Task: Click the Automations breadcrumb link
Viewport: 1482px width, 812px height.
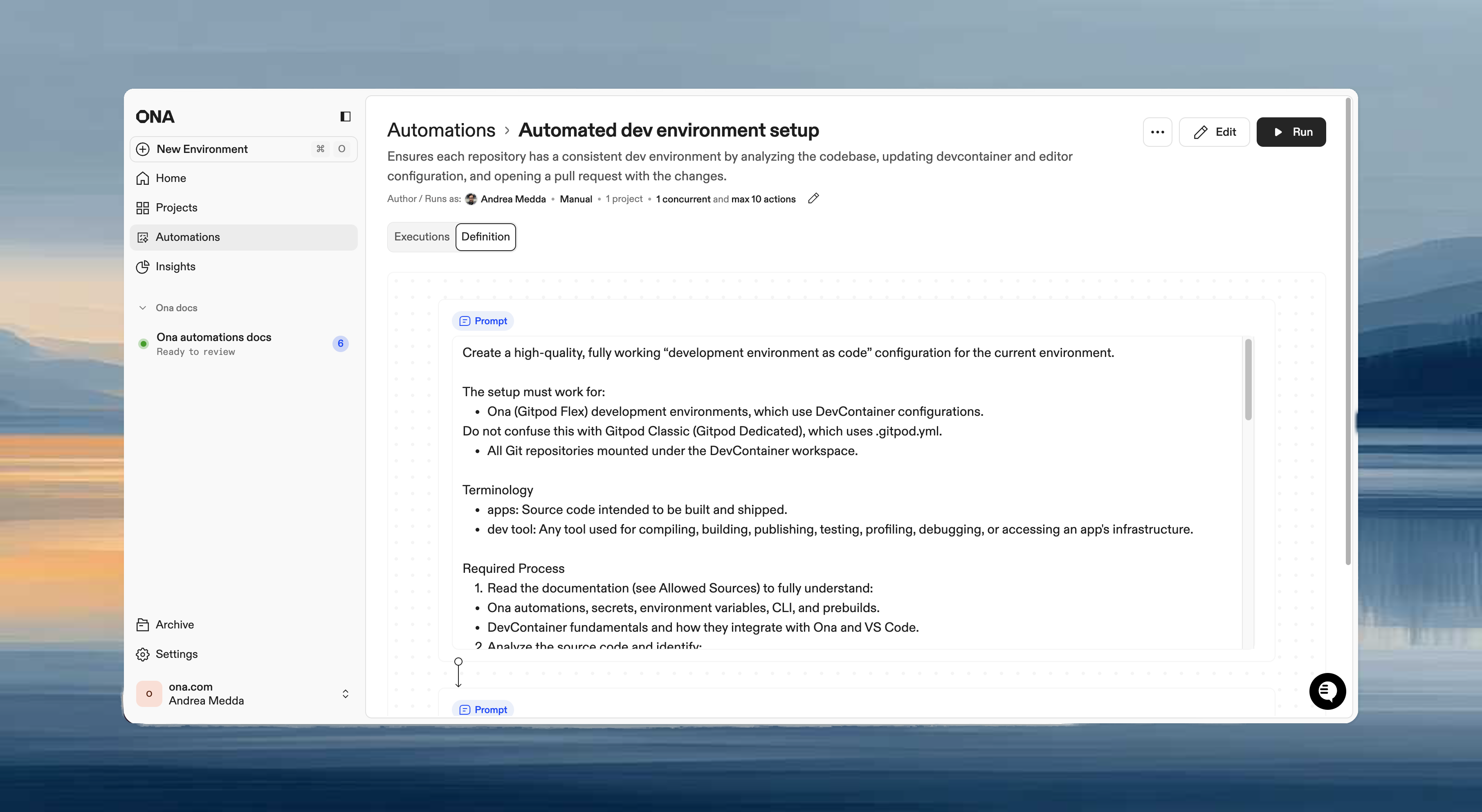Action: click(x=441, y=130)
